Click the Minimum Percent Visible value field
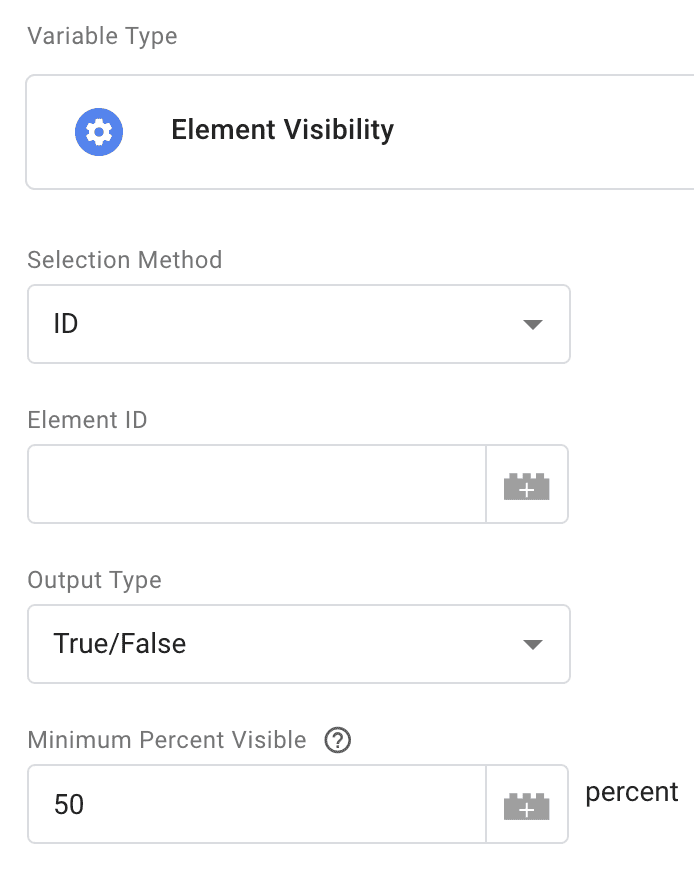The width and height of the screenshot is (694, 870). 250,804
